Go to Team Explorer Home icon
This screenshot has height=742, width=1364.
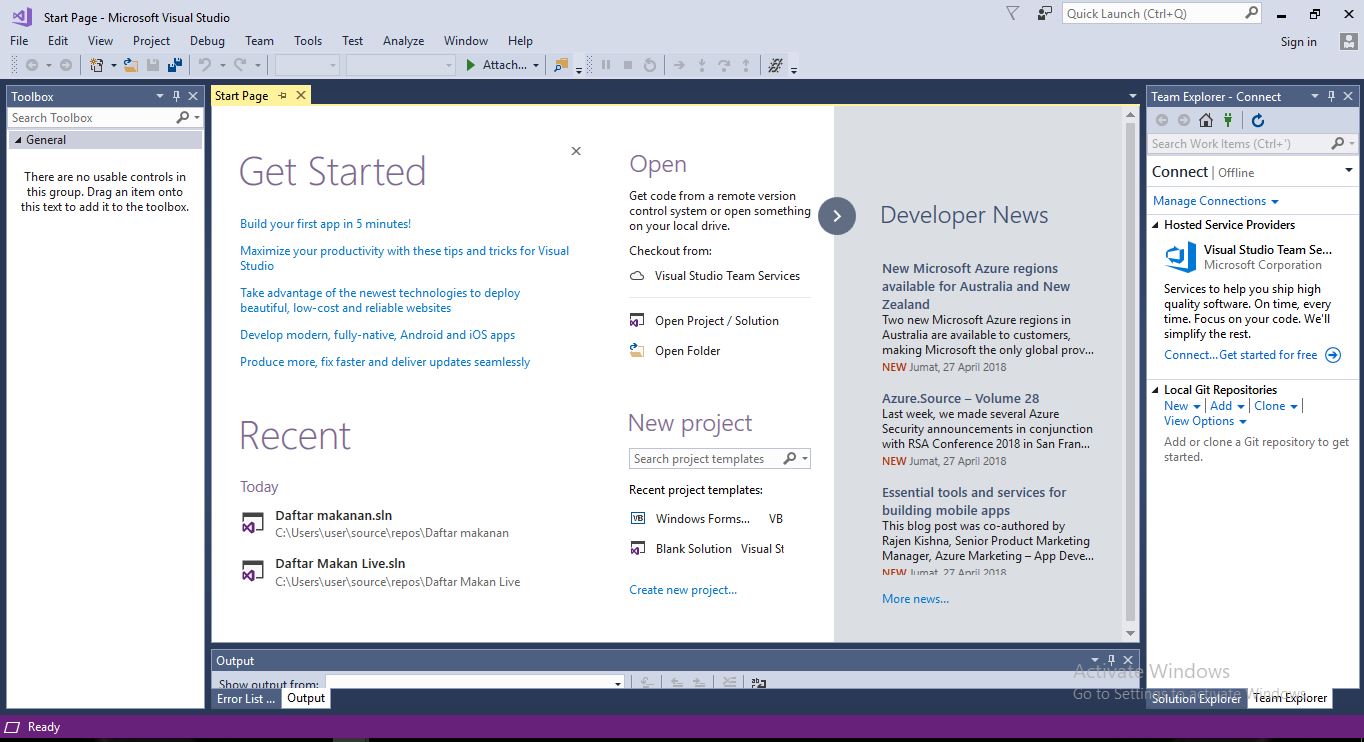1206,120
